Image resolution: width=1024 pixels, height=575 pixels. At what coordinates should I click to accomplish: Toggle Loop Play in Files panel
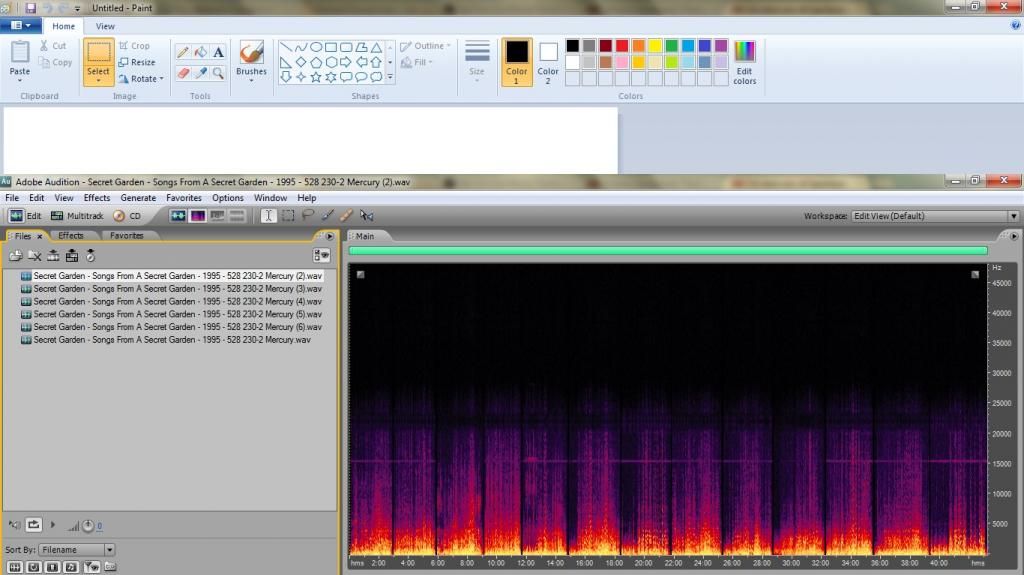pos(33,525)
